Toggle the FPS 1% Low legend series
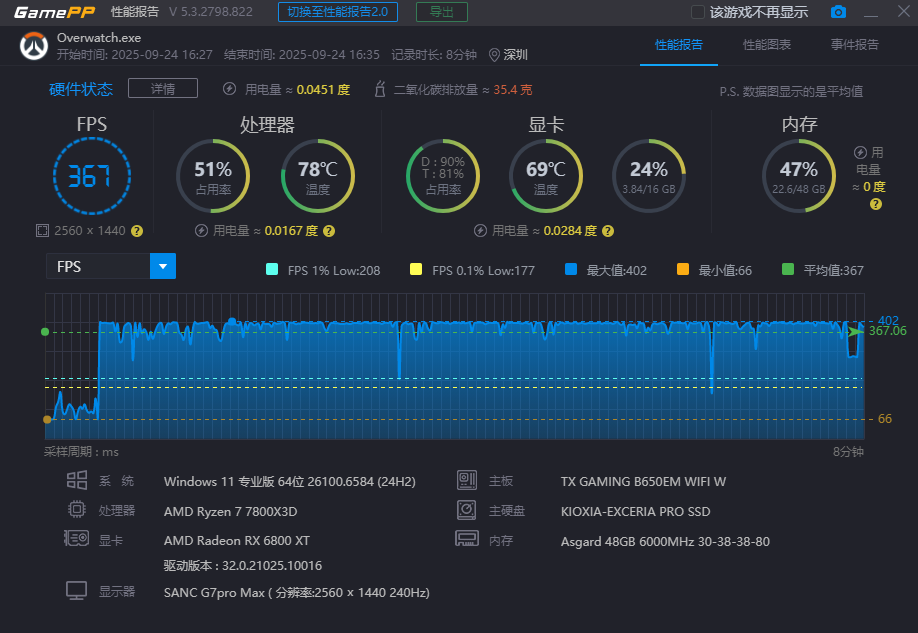This screenshot has height=633, width=918. click(x=272, y=270)
